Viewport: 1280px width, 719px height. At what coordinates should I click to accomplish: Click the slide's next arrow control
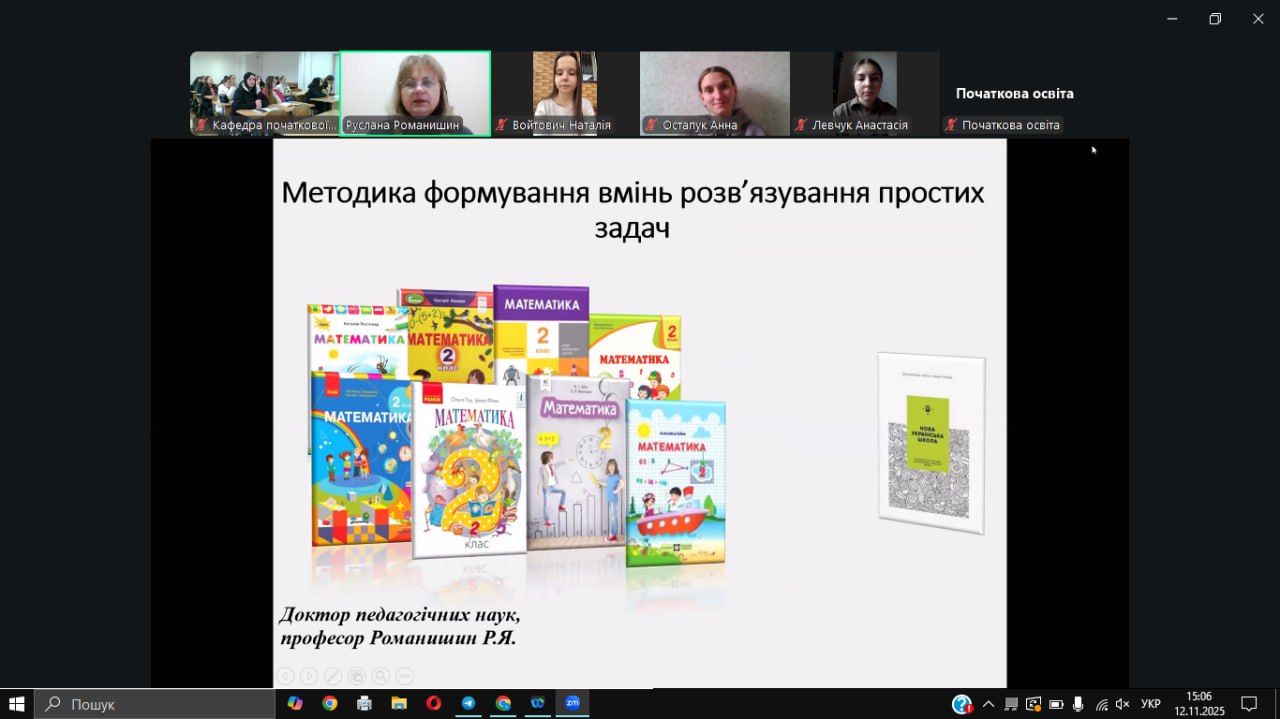click(x=309, y=676)
